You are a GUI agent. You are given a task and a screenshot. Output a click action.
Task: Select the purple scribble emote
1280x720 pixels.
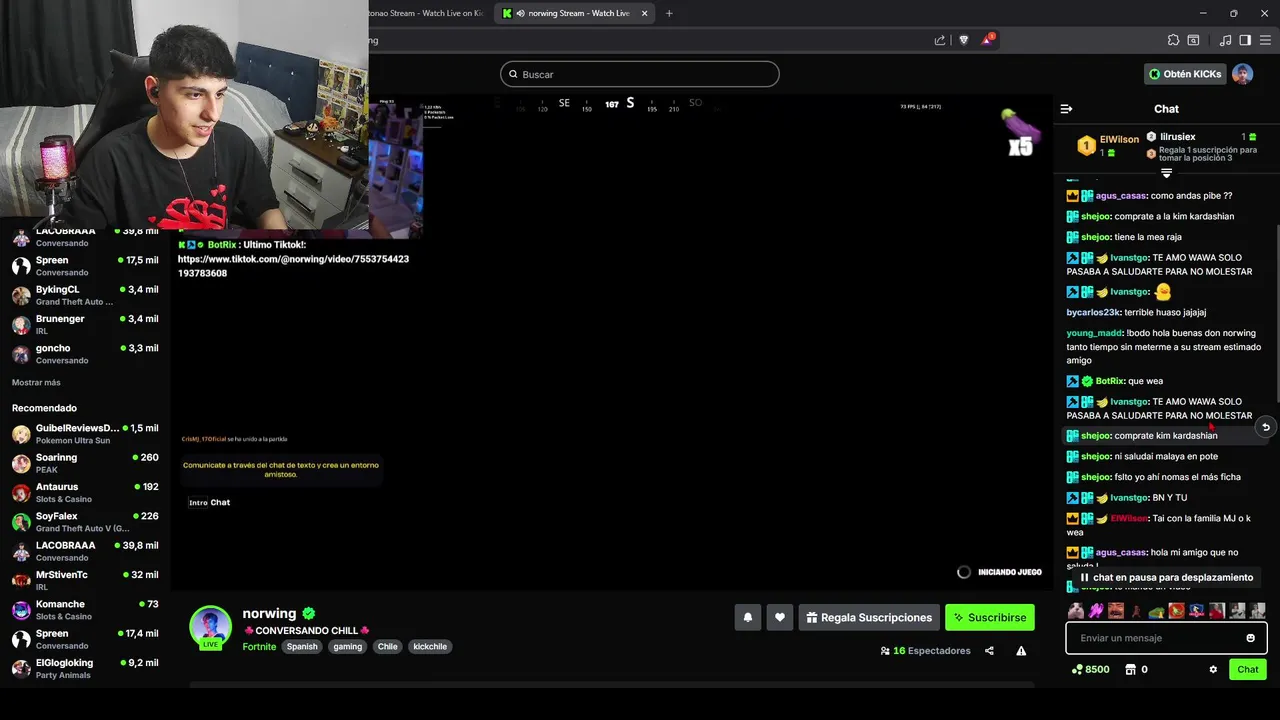(x=1096, y=610)
